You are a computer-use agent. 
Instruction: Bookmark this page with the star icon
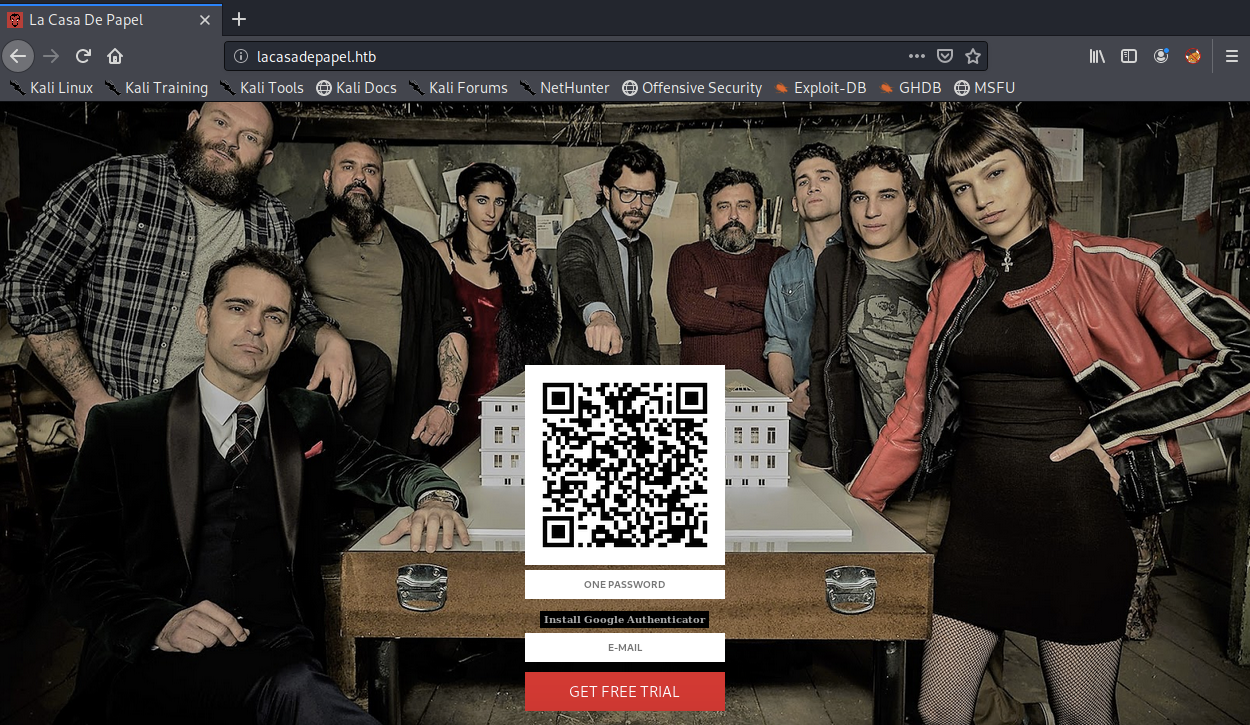[972, 56]
